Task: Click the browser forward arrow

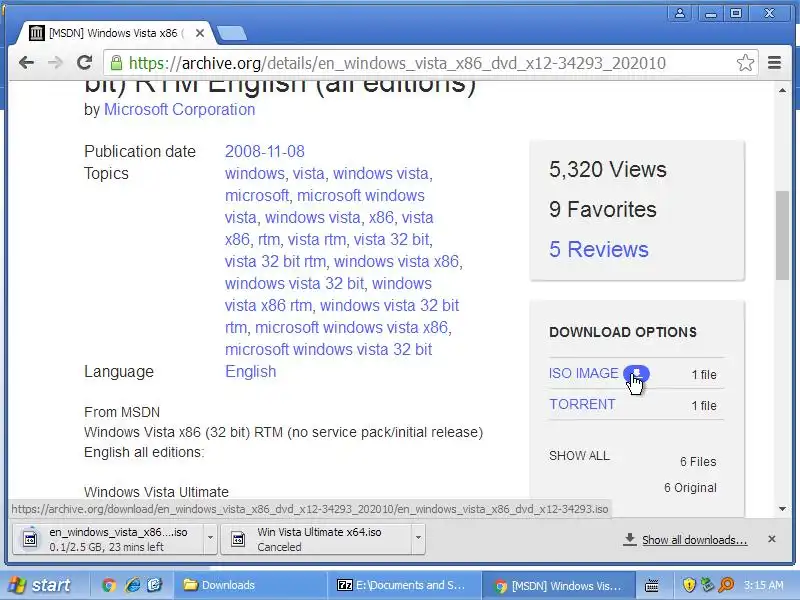Action: click(55, 63)
